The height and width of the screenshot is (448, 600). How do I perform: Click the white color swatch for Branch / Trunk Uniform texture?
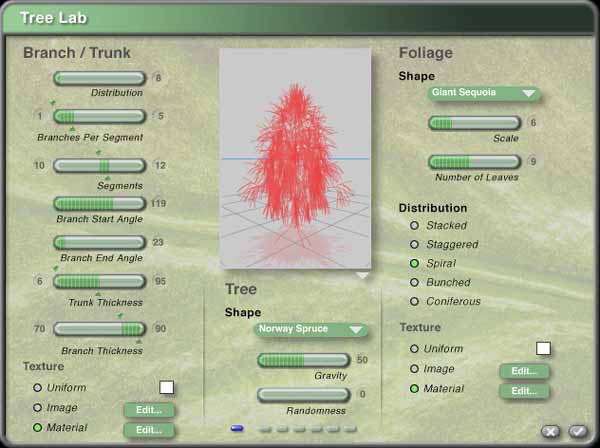(166, 387)
